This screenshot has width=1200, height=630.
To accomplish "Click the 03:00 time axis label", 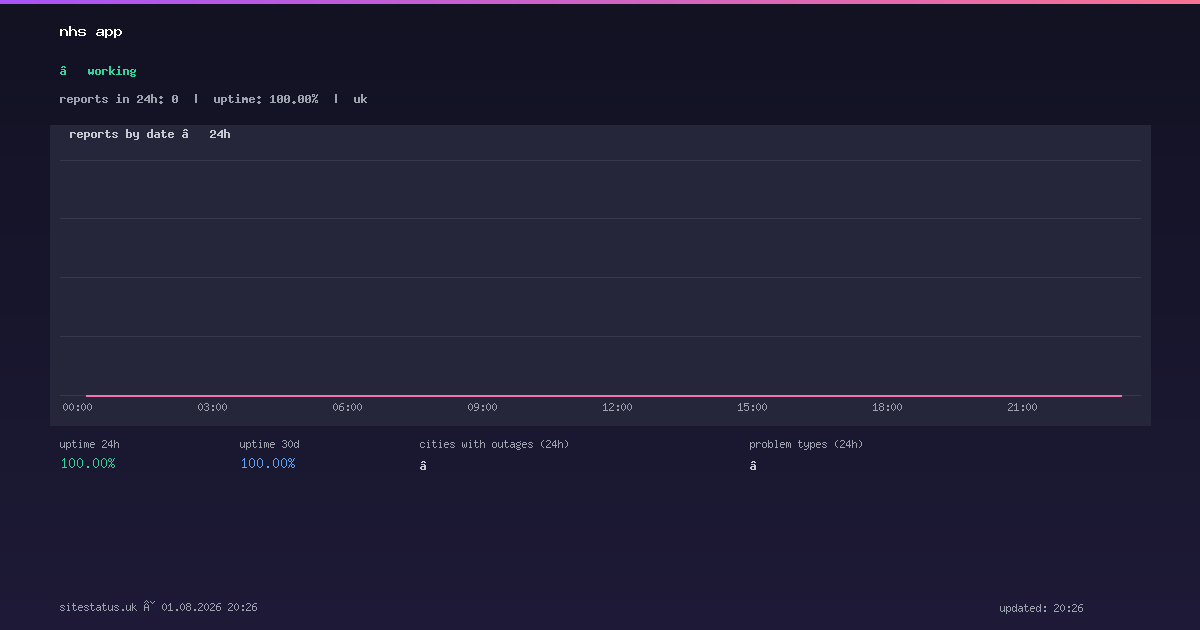I will 212,407.
